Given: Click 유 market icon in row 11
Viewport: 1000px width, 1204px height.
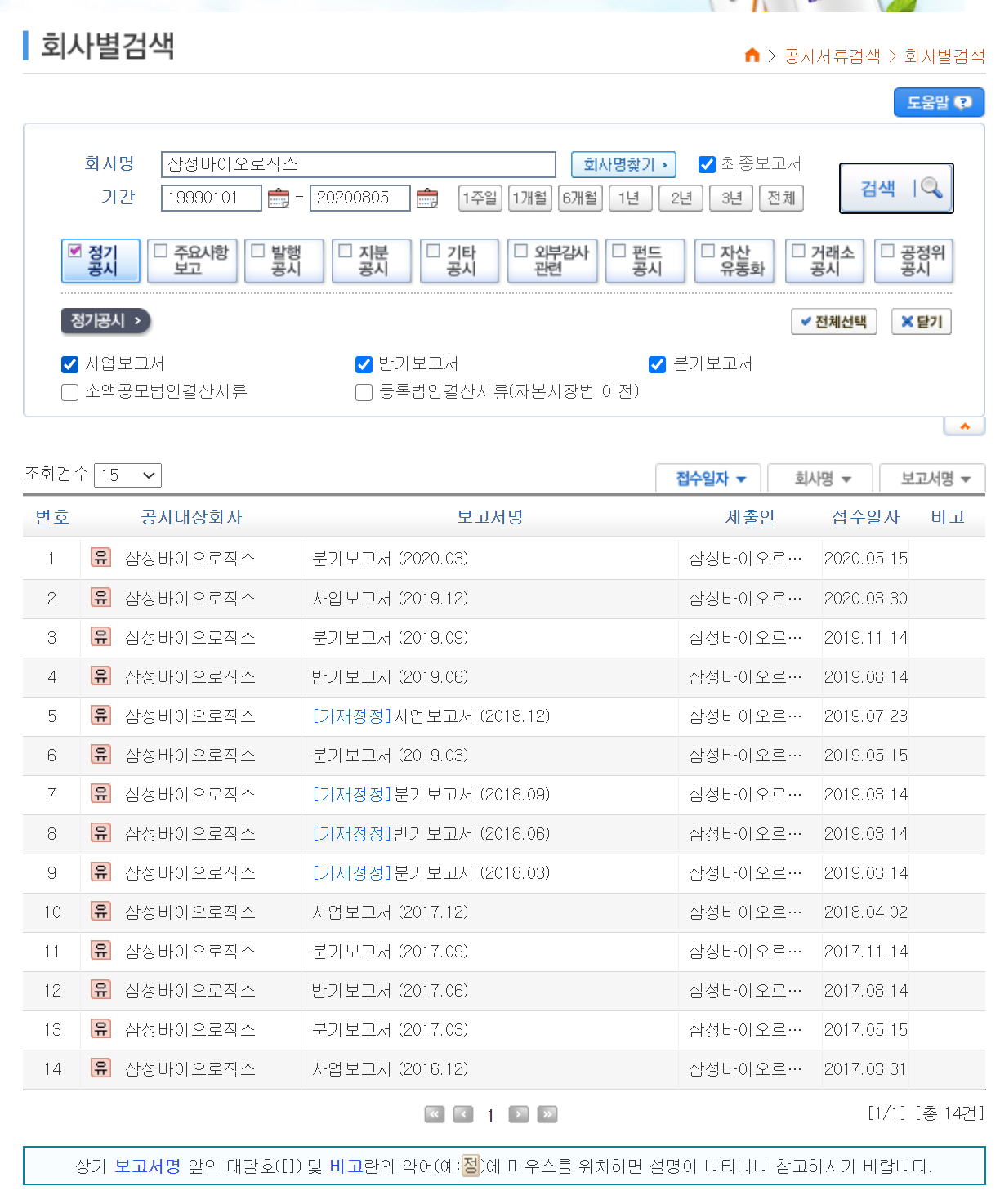Looking at the screenshot, I should [x=100, y=951].
